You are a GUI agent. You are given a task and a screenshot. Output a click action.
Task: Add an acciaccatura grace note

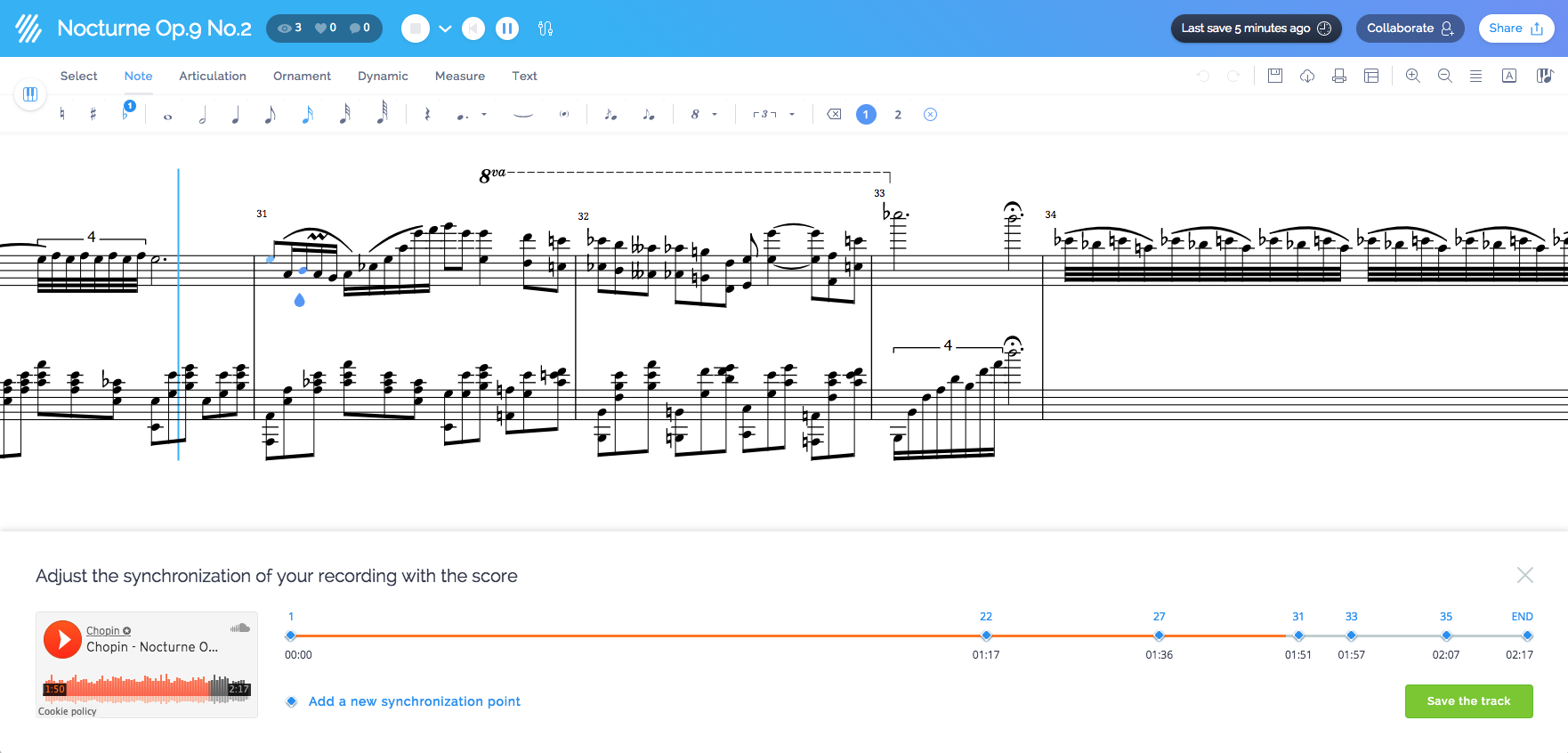pos(610,114)
